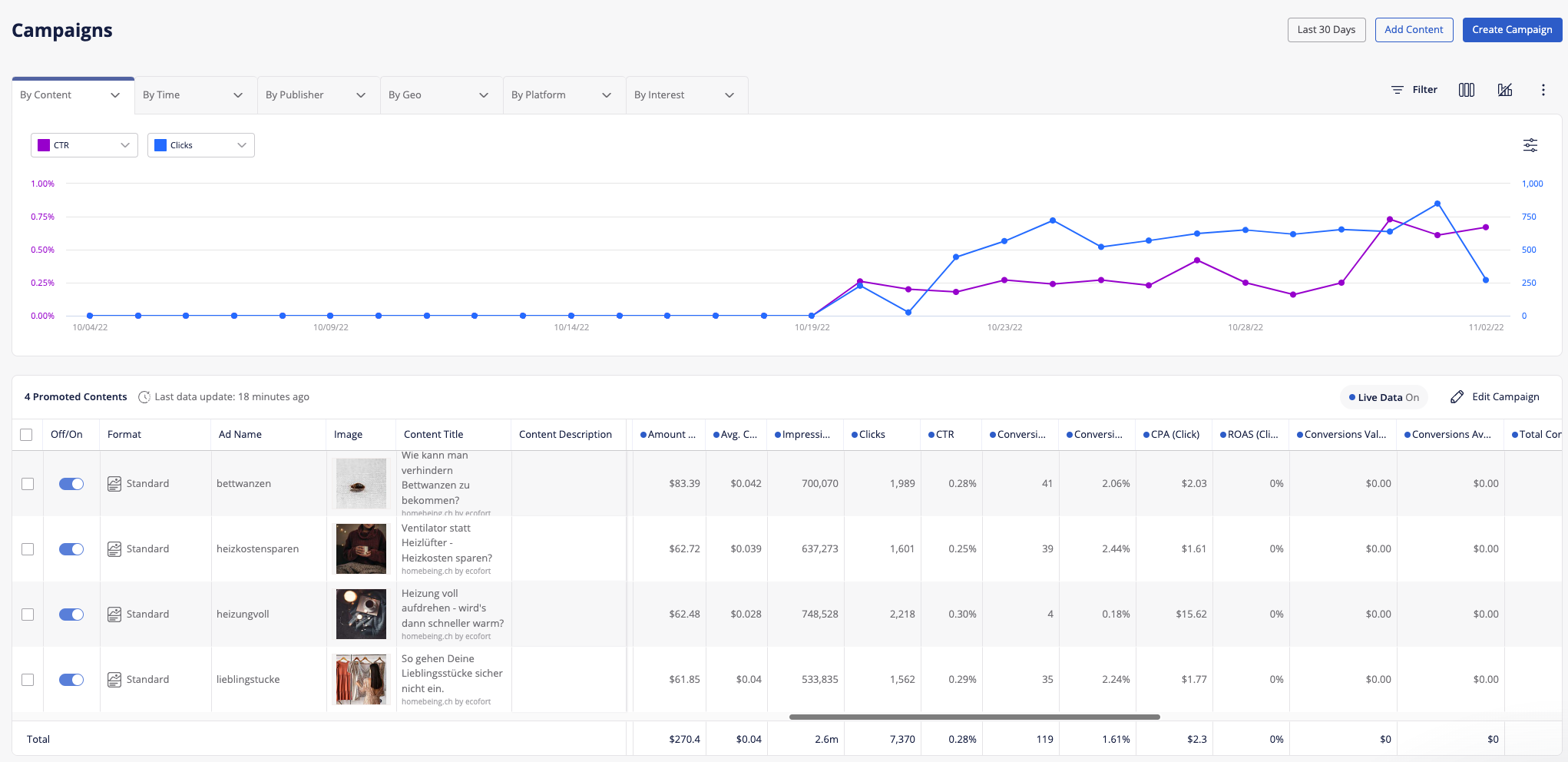Click the Add Content button
This screenshot has height=762, width=1568.
(1414, 30)
